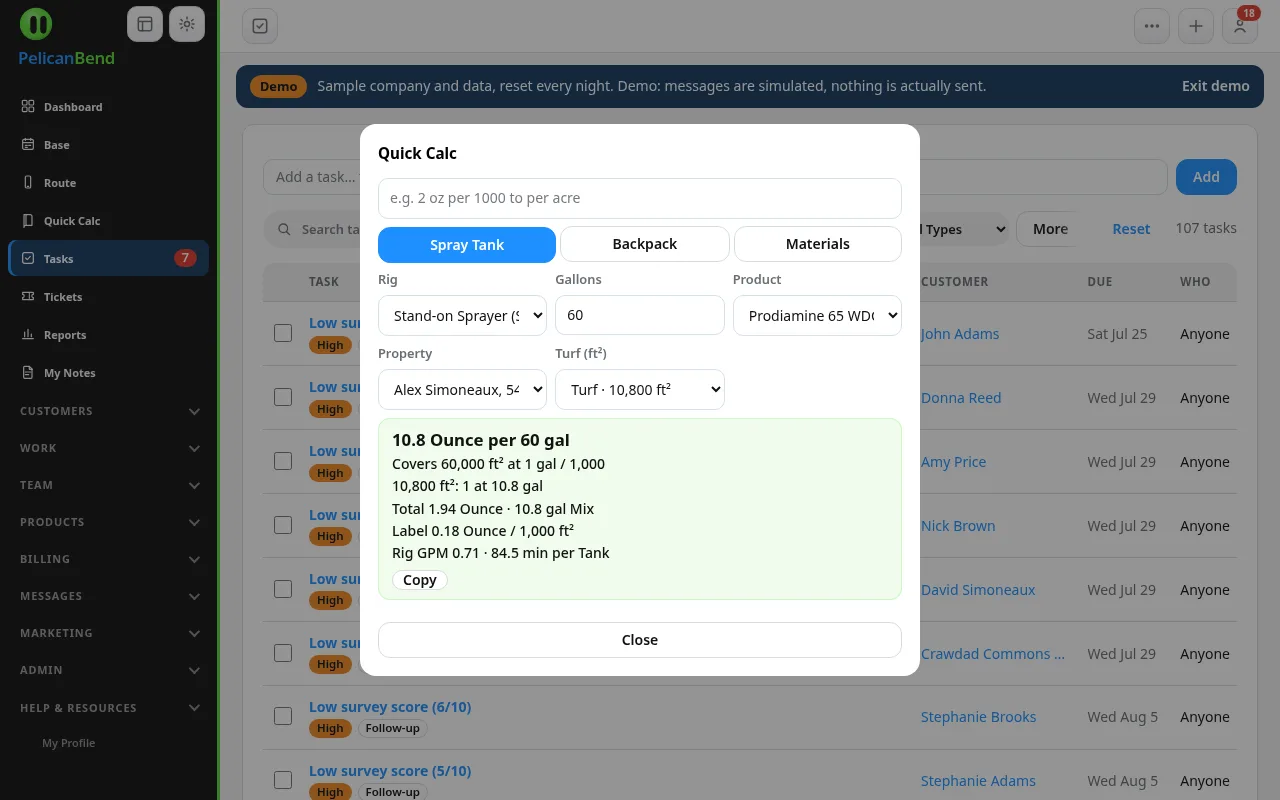Open Tasks in the sidebar

[109, 258]
